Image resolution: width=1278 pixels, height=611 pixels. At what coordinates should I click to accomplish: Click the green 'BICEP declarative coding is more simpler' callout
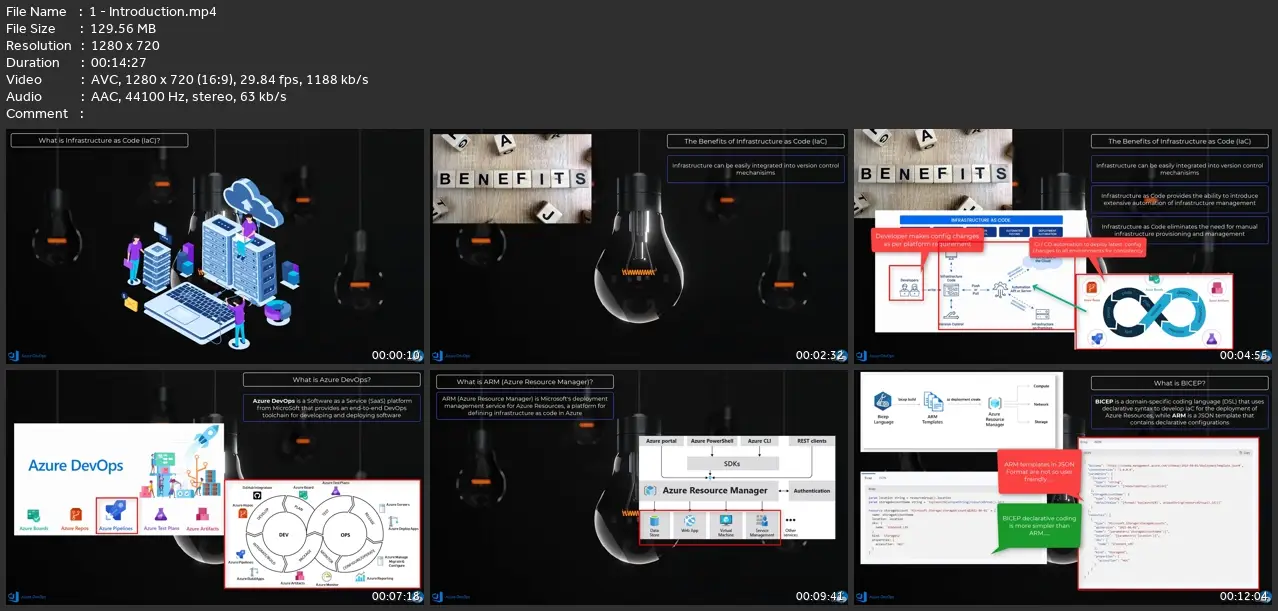point(1039,526)
